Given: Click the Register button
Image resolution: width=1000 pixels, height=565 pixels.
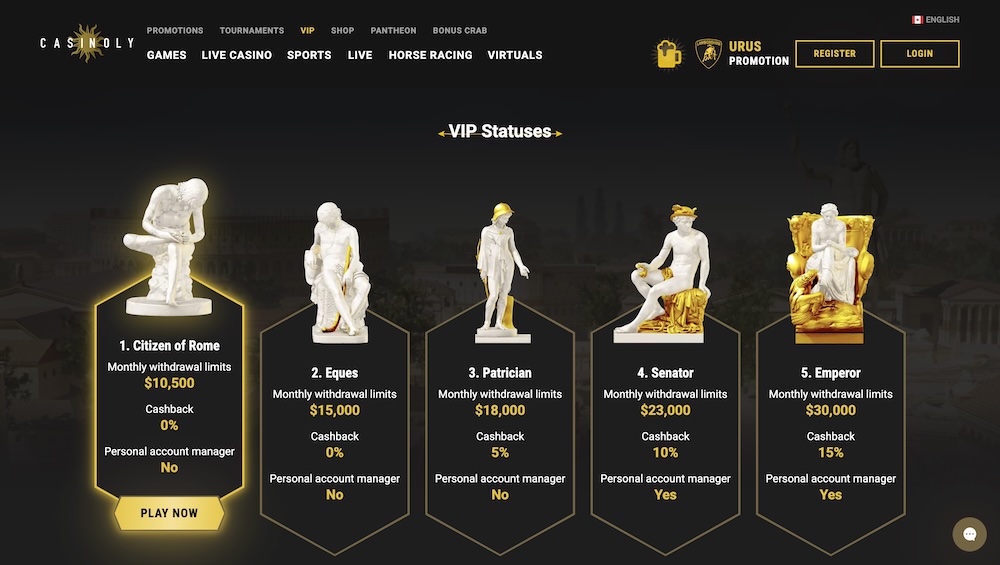Looking at the screenshot, I should point(835,54).
